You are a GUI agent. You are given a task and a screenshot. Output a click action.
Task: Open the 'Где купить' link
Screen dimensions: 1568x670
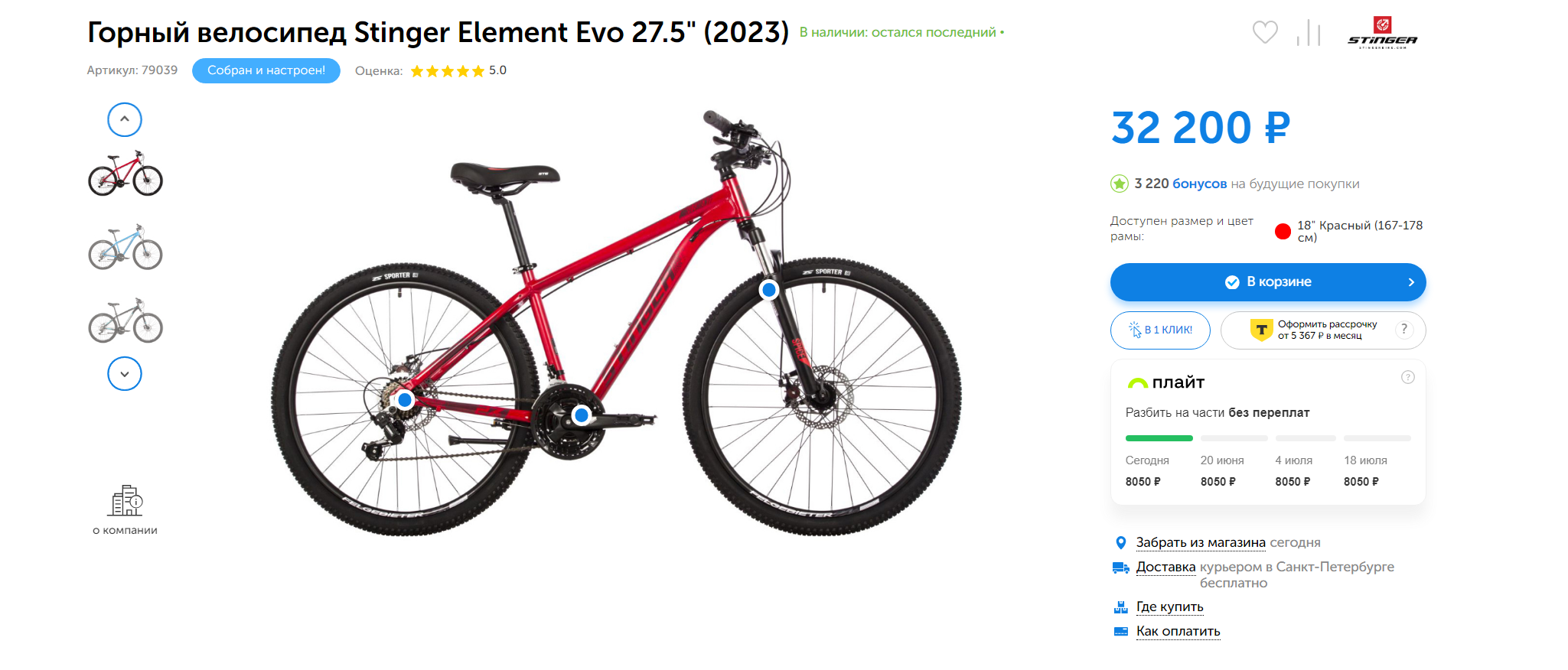[x=1169, y=607]
